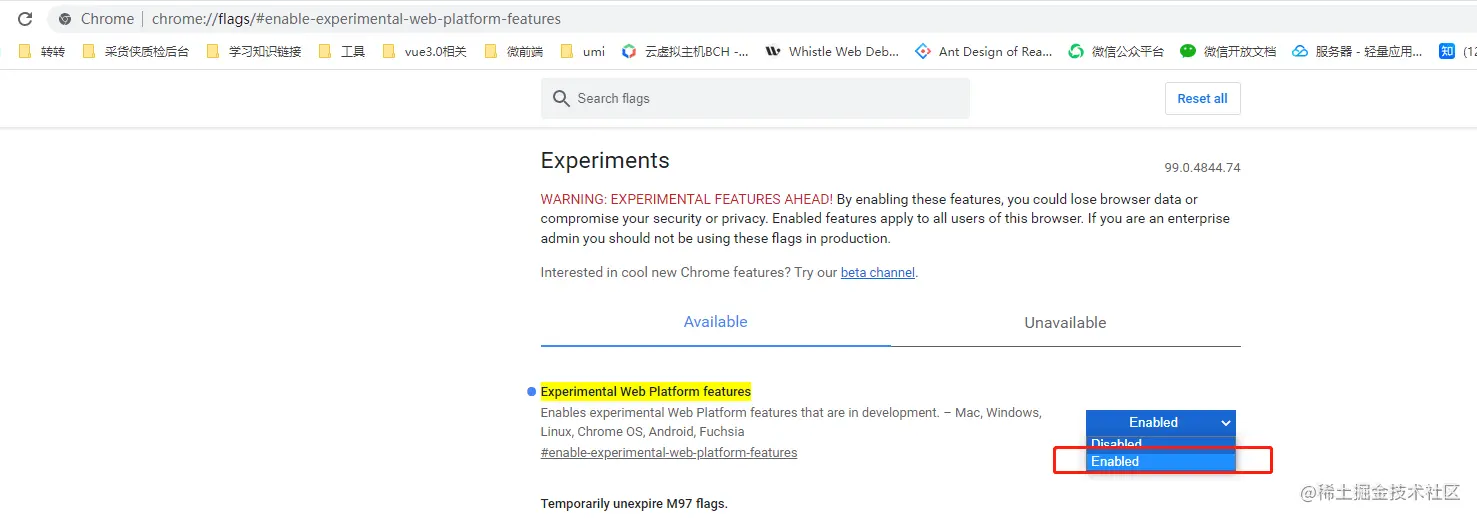Open the vue3.0相关 bookmark folder
The width and height of the screenshot is (1477, 519).
point(425,51)
